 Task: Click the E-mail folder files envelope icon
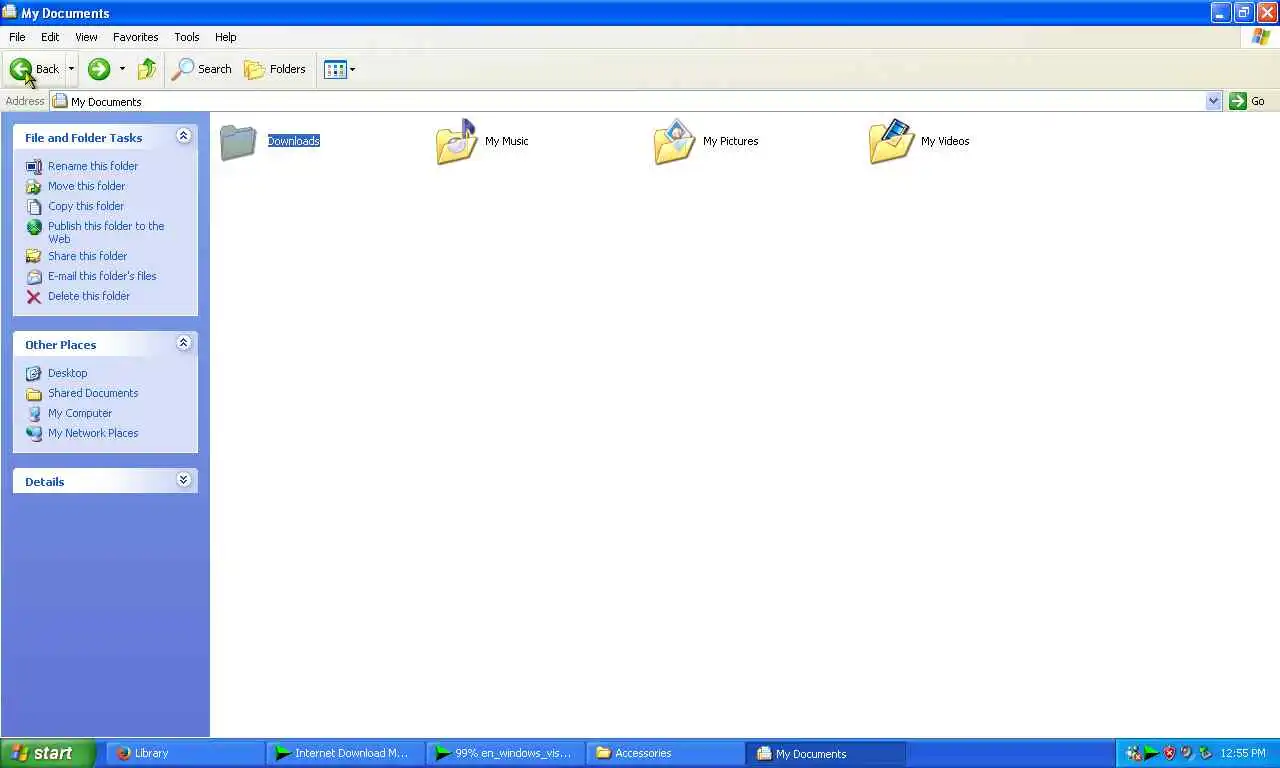pos(34,276)
